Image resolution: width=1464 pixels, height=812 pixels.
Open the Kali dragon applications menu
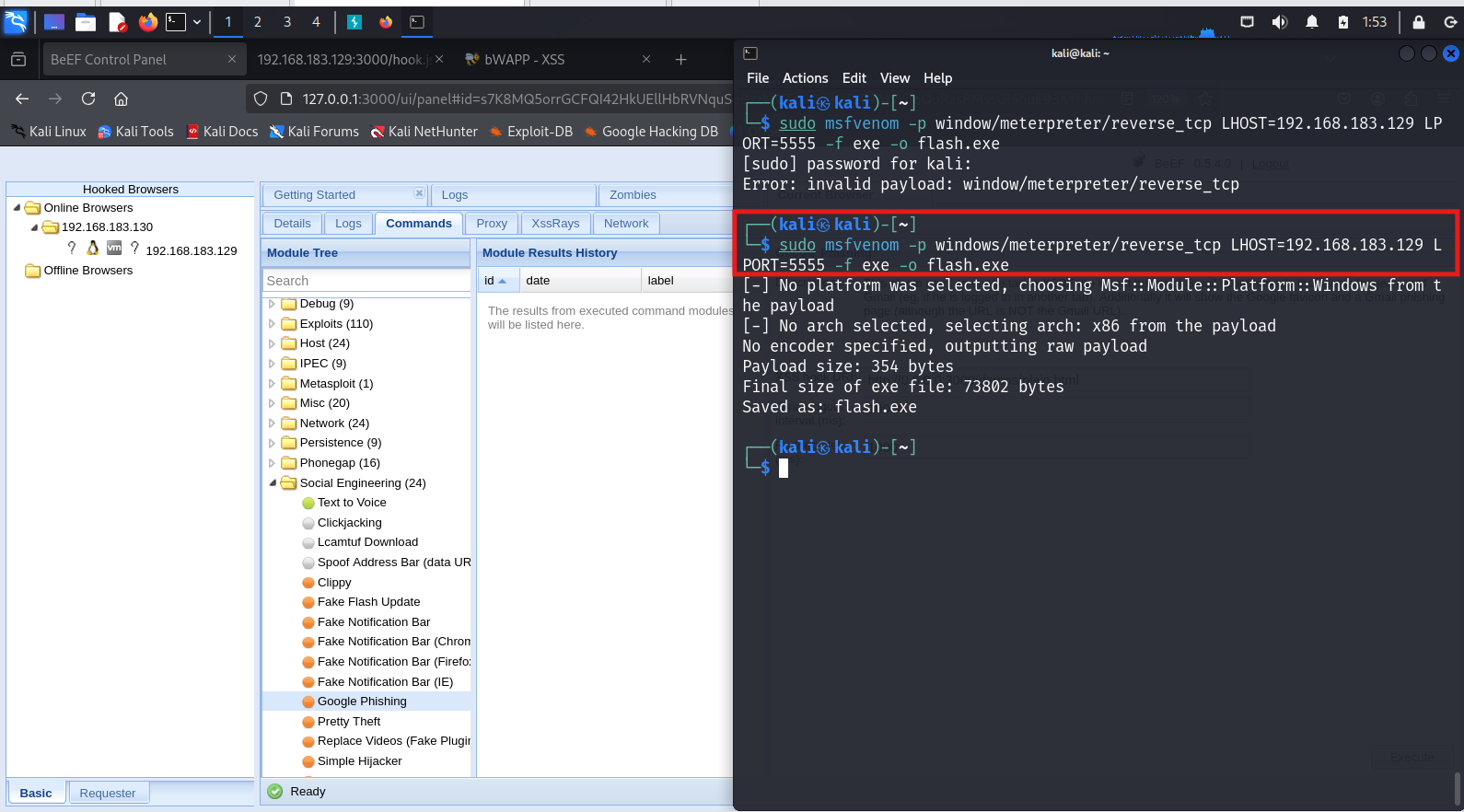point(16,21)
